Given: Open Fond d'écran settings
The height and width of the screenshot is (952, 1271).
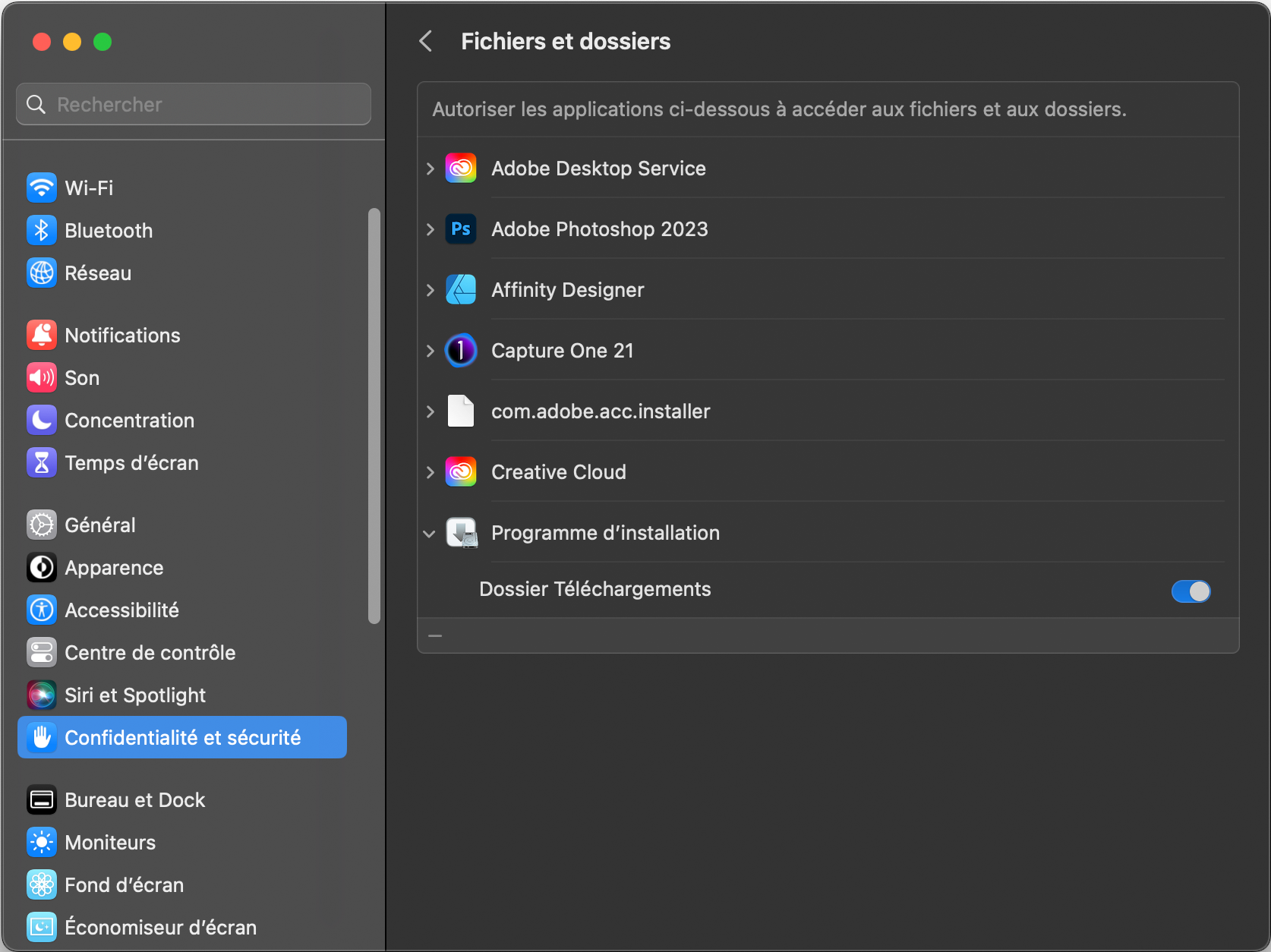Looking at the screenshot, I should 182,884.
